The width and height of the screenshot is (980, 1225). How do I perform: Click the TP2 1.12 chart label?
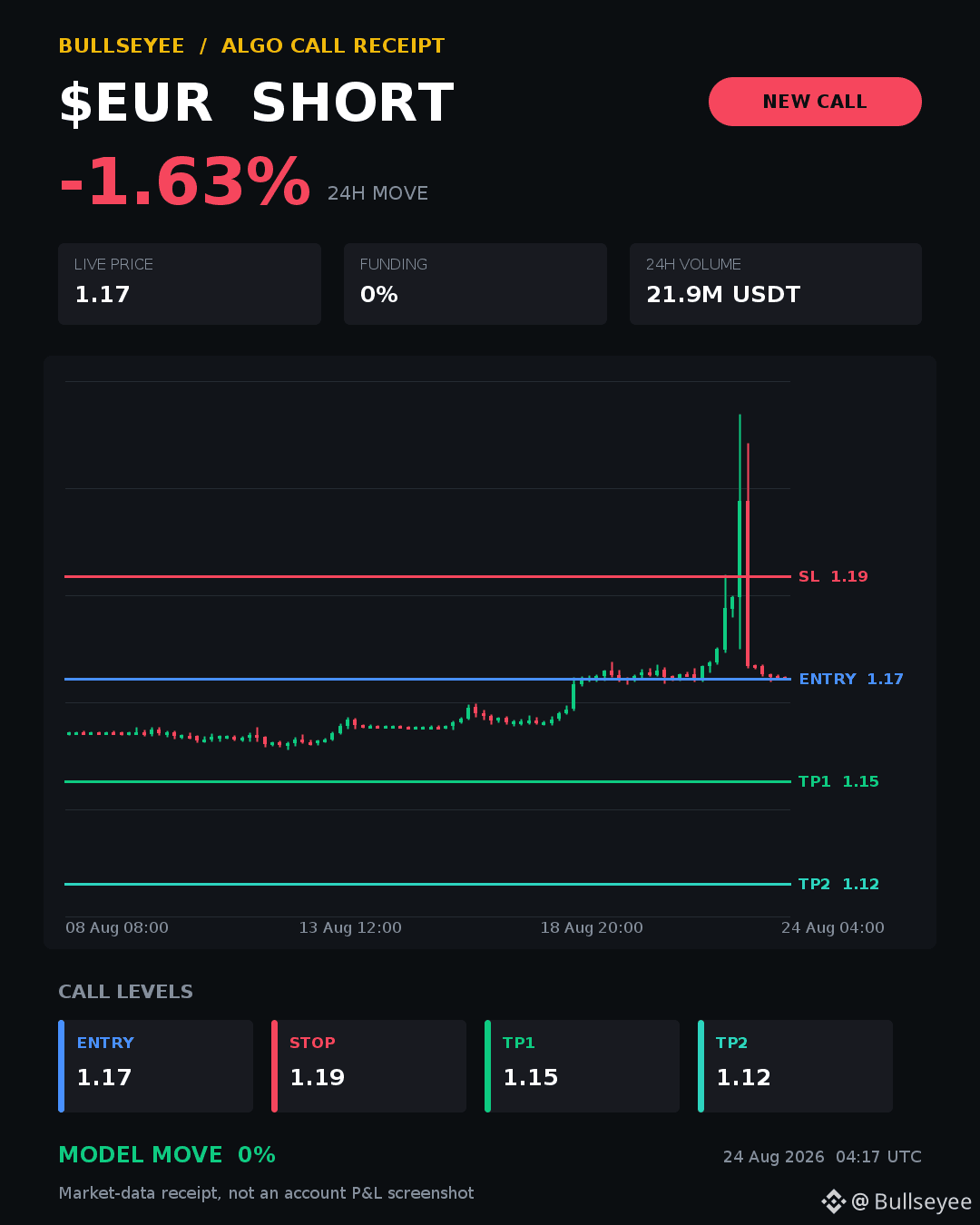[838, 884]
